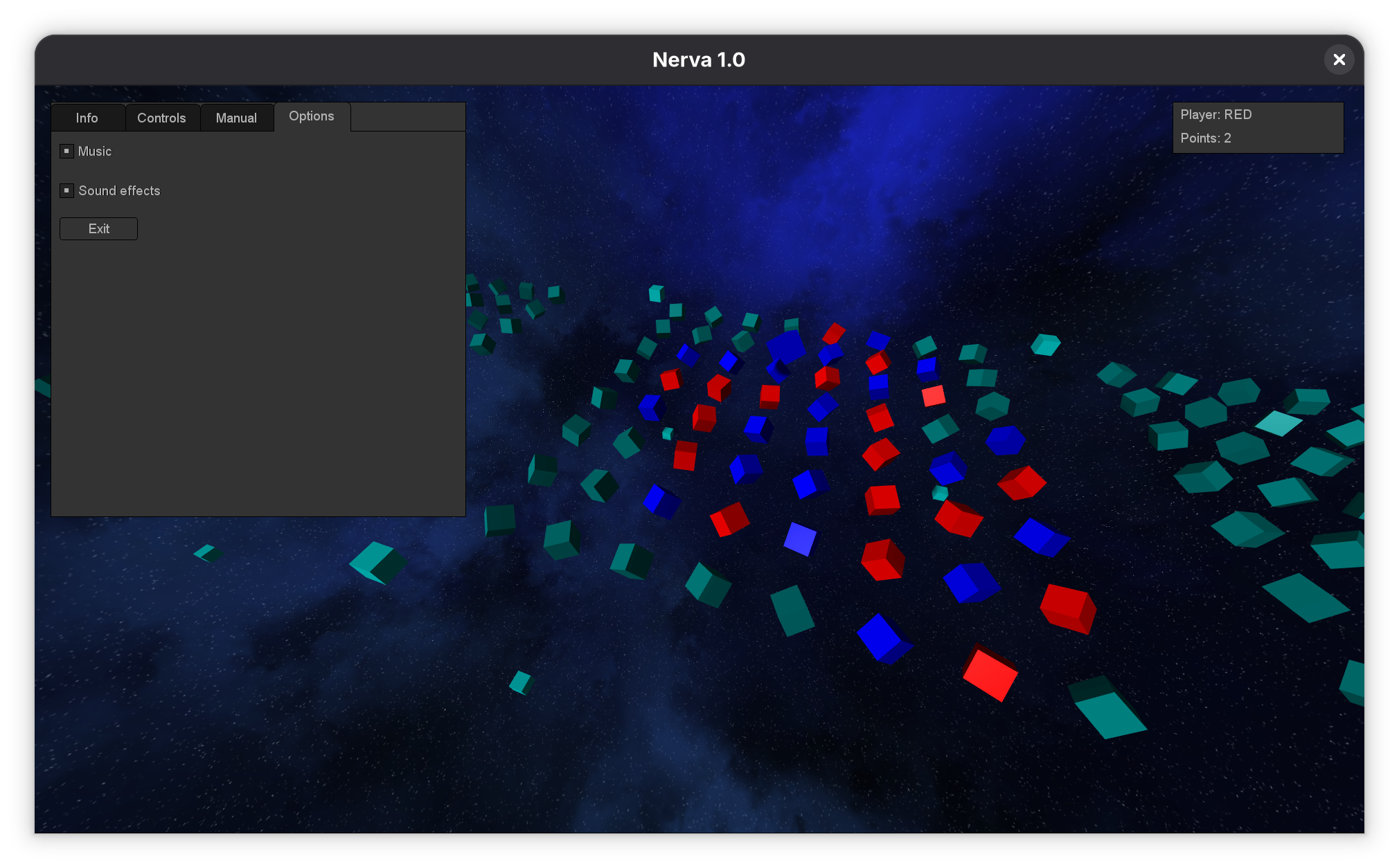
Task: Switch to the Info tab
Action: click(87, 118)
